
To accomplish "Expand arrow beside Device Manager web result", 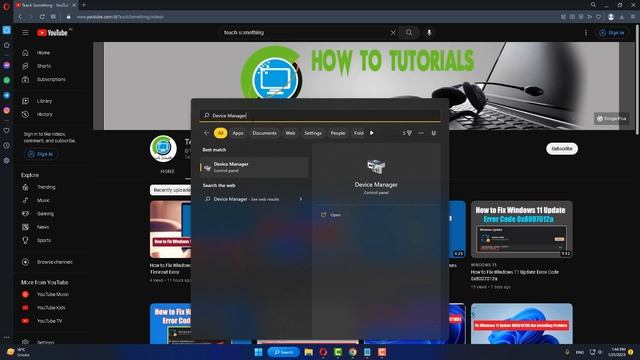I will 301,199.
